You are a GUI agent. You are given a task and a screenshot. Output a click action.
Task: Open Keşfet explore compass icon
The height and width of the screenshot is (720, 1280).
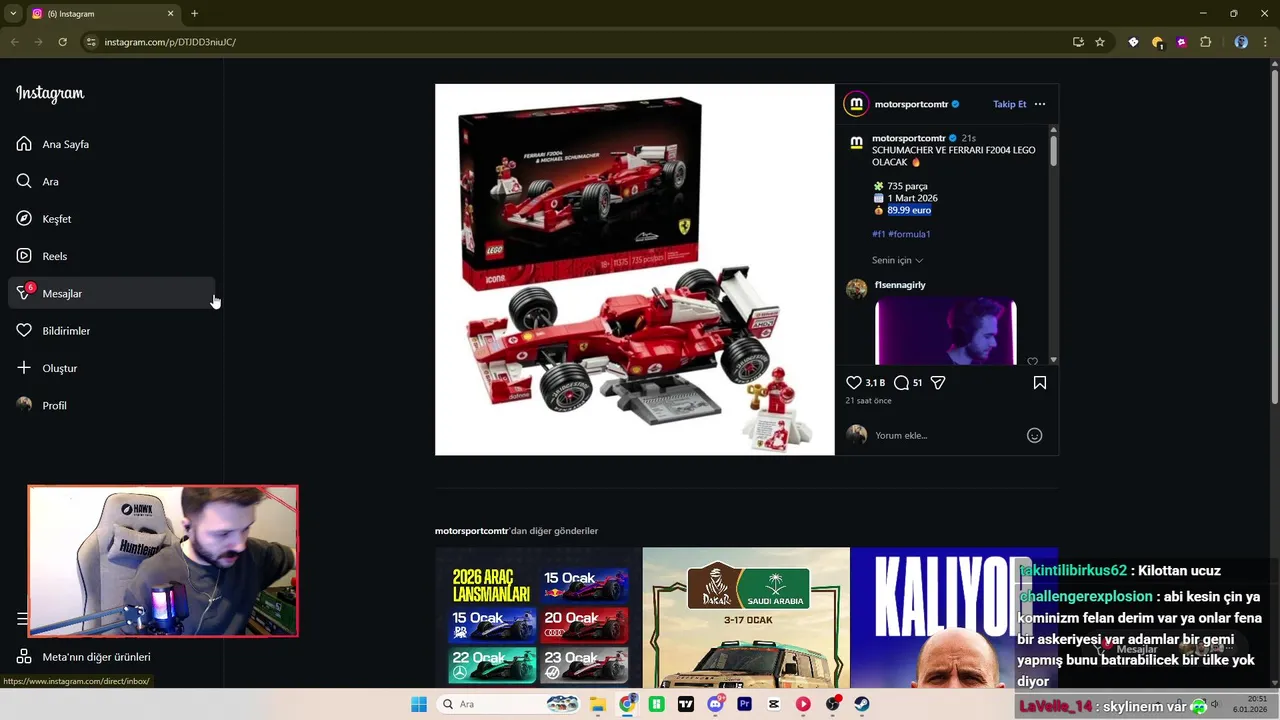[x=24, y=219]
